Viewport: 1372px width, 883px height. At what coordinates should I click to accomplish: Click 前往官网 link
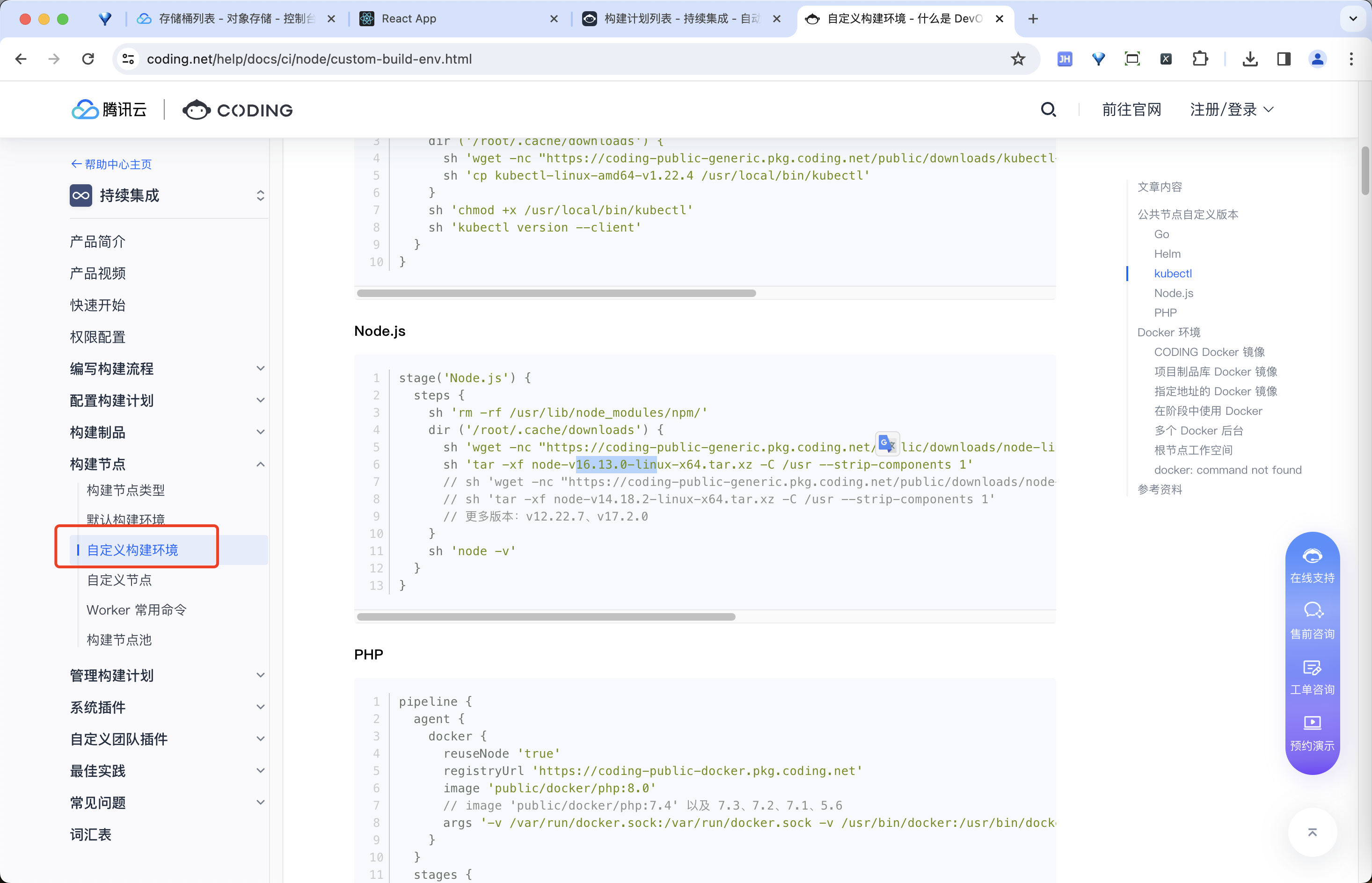tap(1131, 109)
